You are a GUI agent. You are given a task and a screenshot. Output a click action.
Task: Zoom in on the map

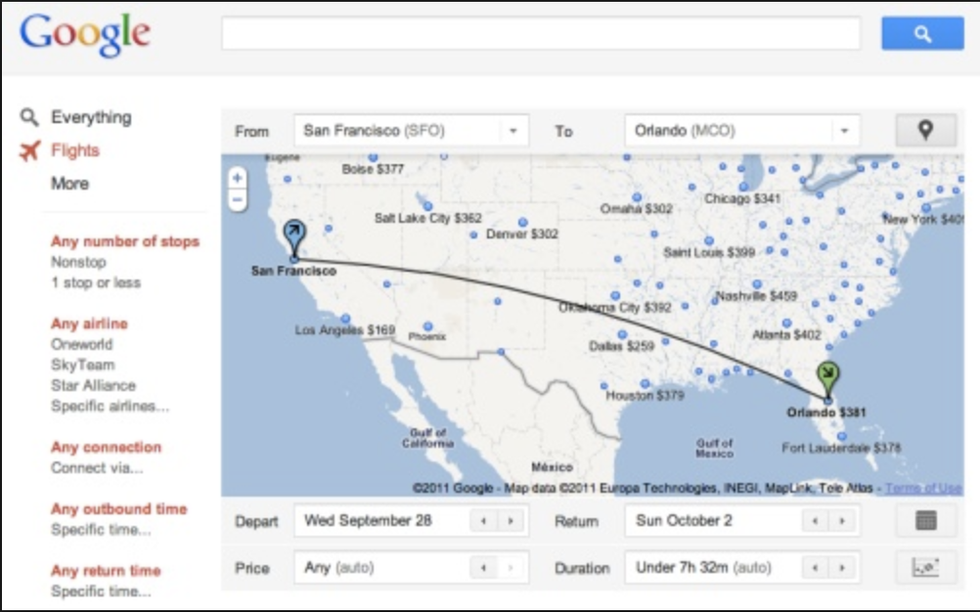click(237, 178)
